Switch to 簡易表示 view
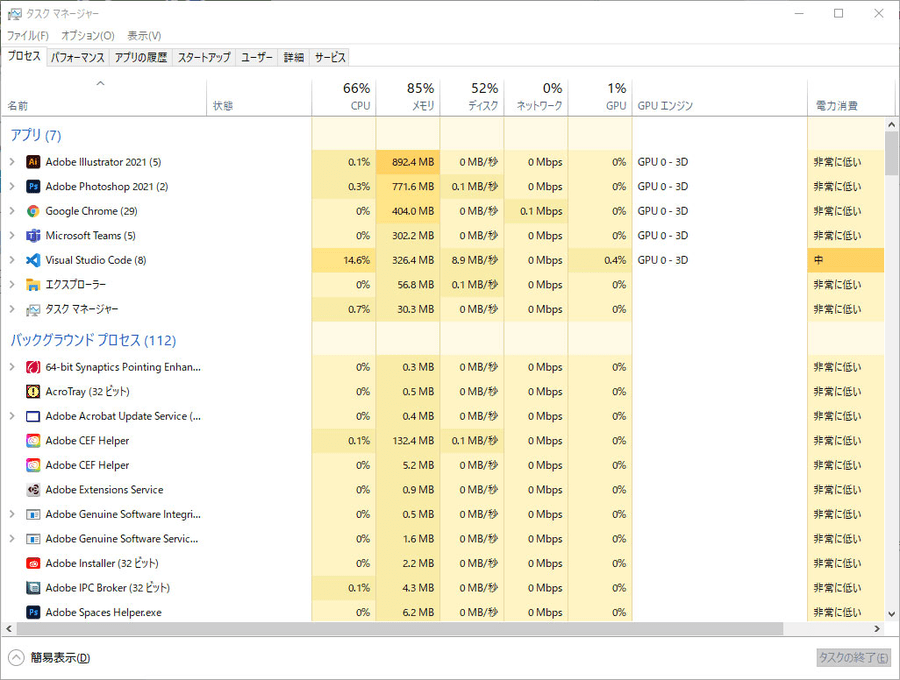The image size is (900, 680). tap(50, 657)
